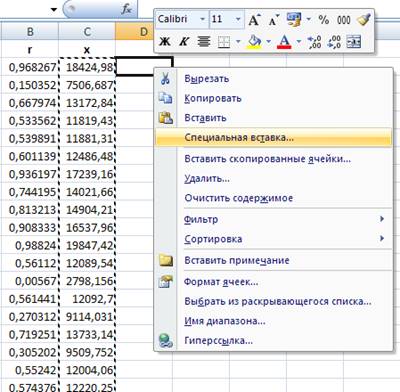Select column C header
400x392 pixels.
point(87,32)
